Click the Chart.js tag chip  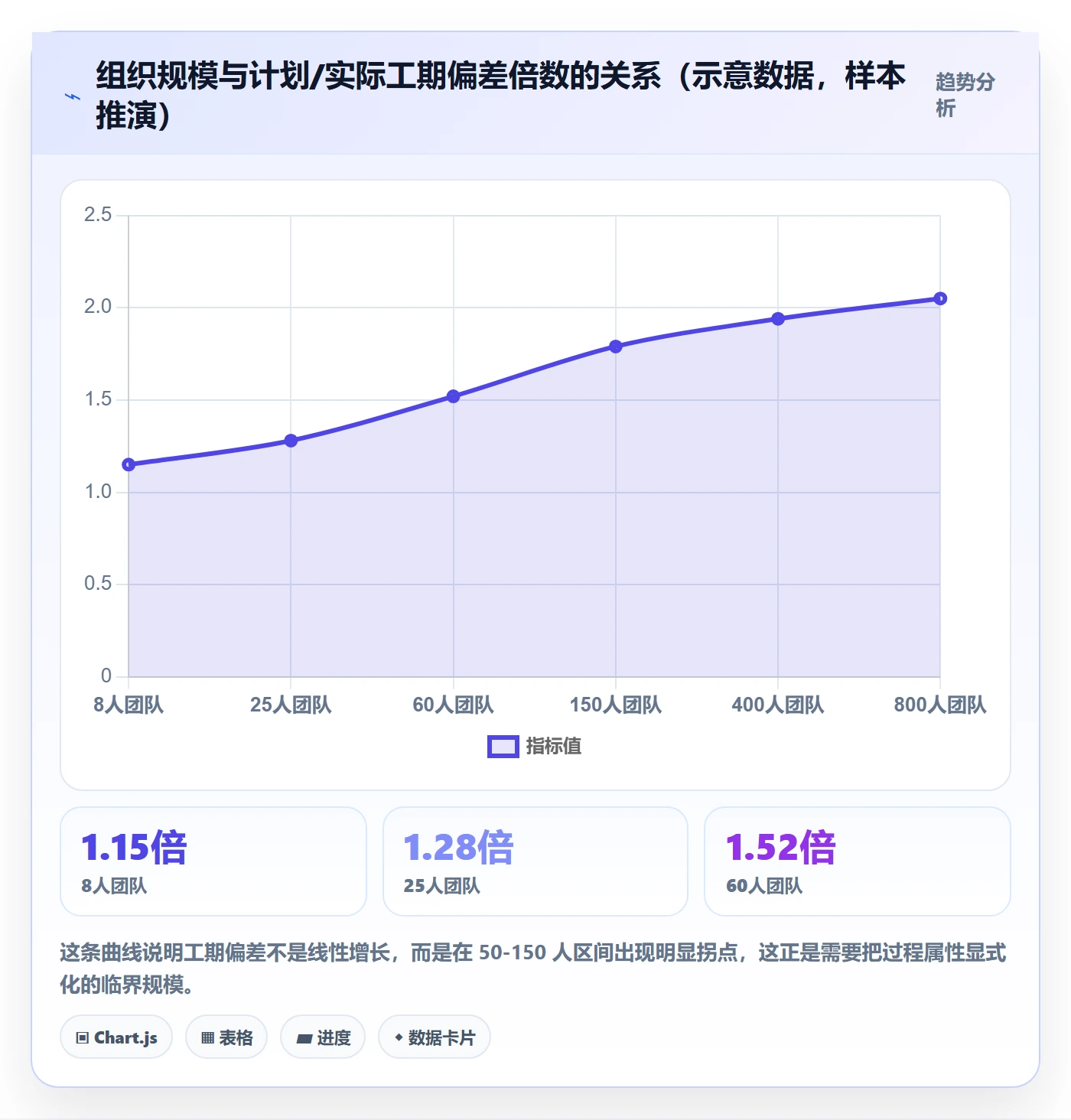click(116, 1037)
